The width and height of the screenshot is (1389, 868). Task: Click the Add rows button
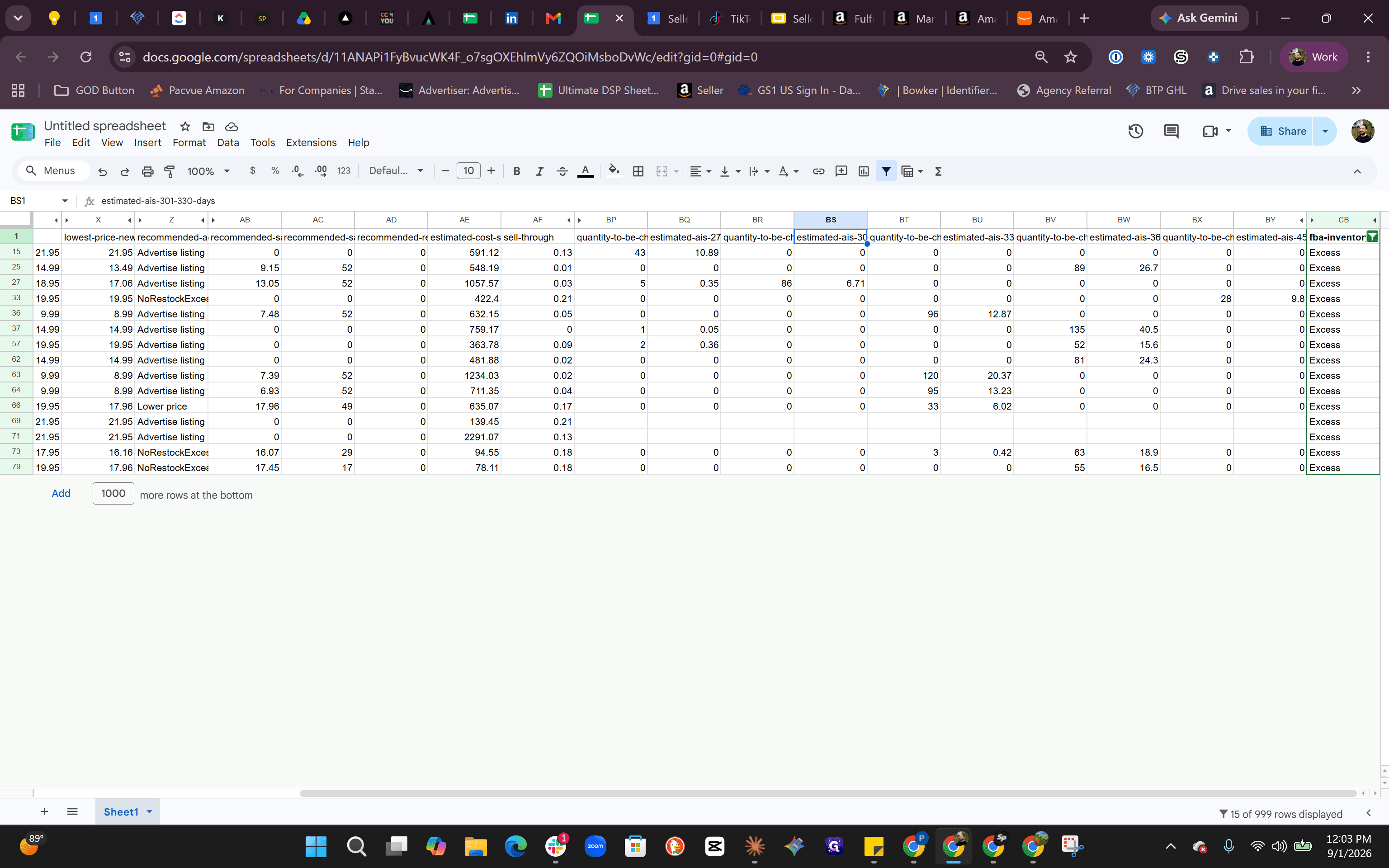point(61,493)
